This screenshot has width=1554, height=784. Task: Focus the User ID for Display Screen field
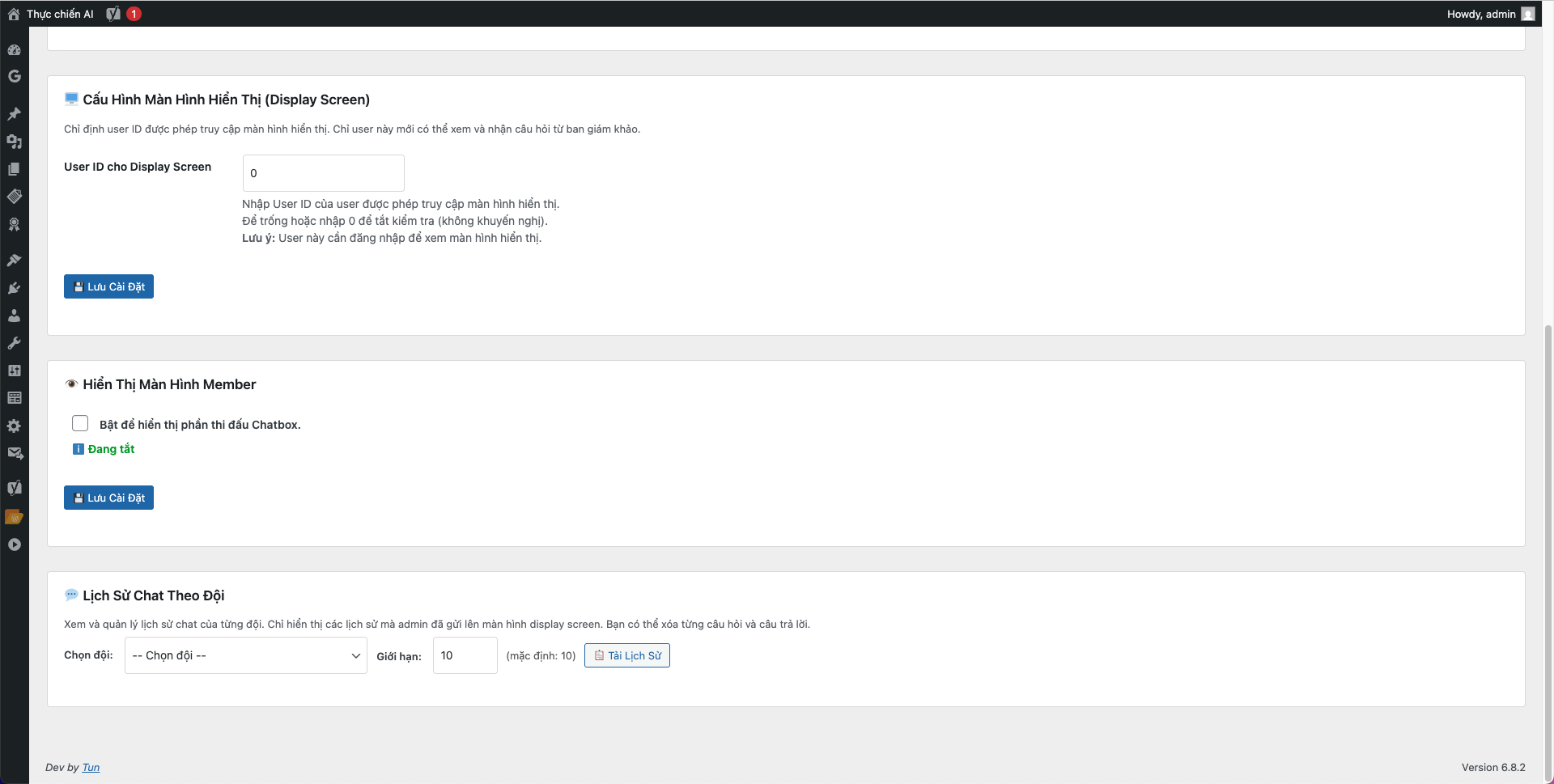323,173
